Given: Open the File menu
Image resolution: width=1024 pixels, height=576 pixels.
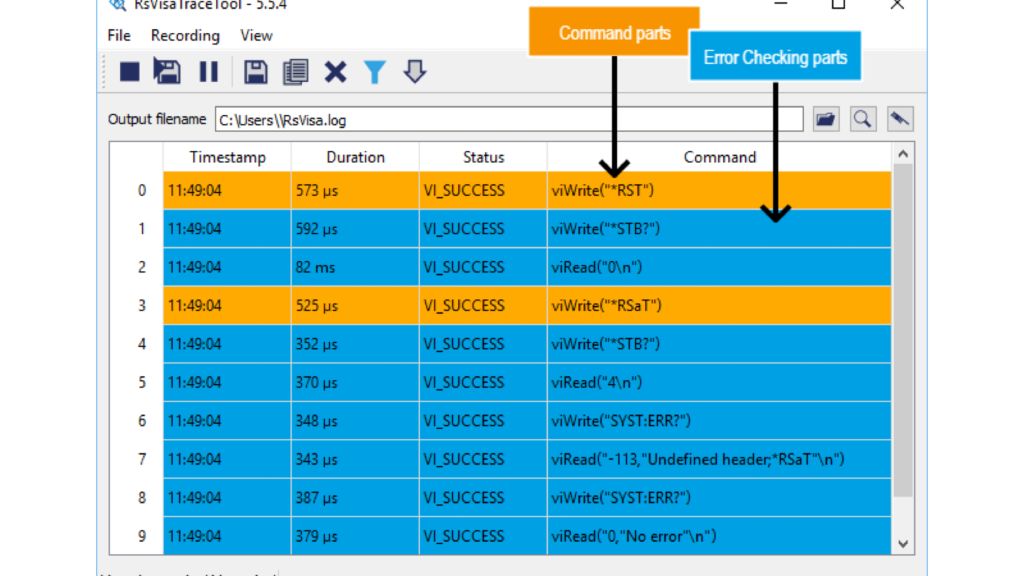Looking at the screenshot, I should click(119, 35).
